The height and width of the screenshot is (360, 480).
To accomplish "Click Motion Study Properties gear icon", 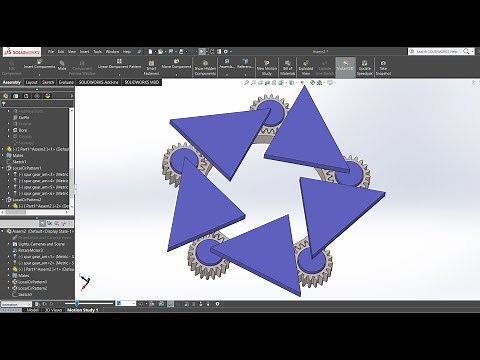I will pyautogui.click(x=217, y=304).
